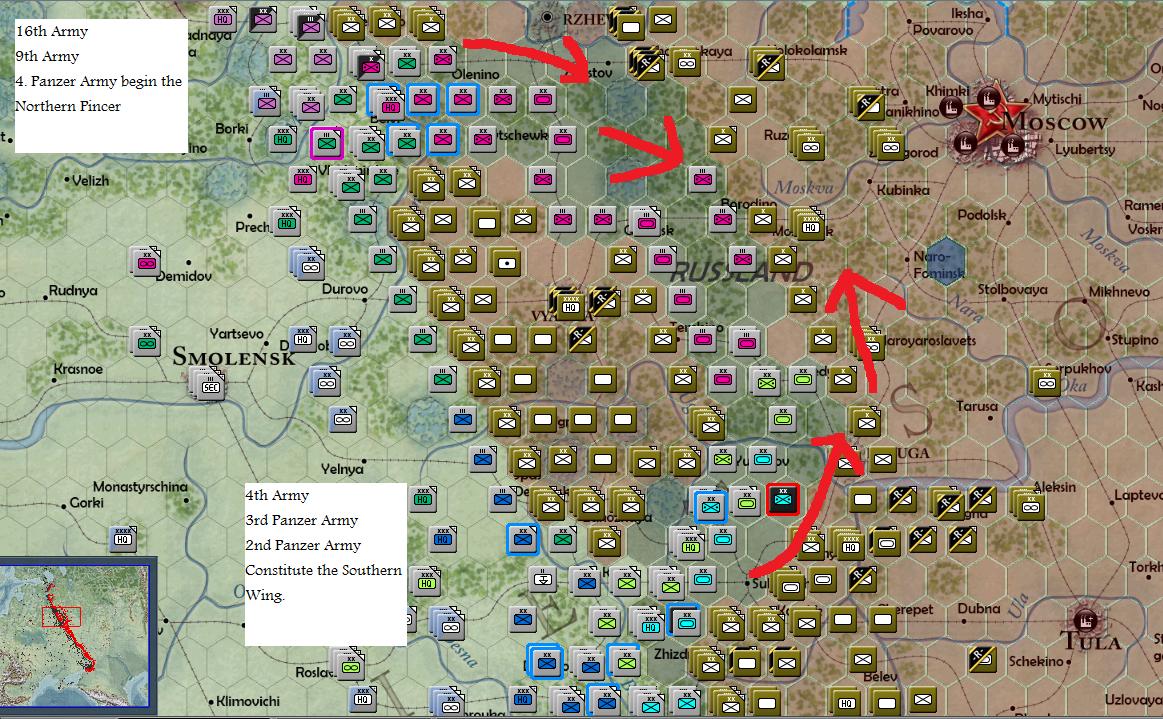Screen dimensions: 1163x719
Task: Click the '9th Army' note line
Action: click(x=47, y=56)
